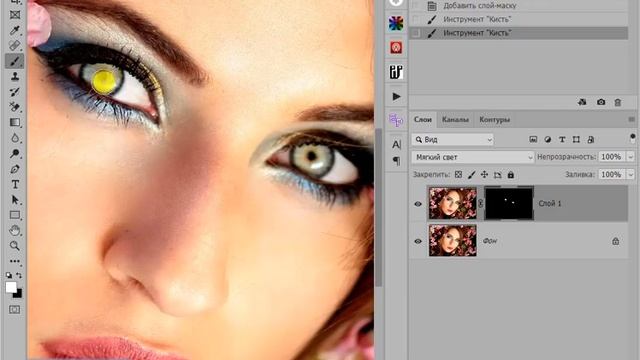The image size is (640, 360).
Task: Open the Непрозрачность slider arrow
Action: coord(631,157)
